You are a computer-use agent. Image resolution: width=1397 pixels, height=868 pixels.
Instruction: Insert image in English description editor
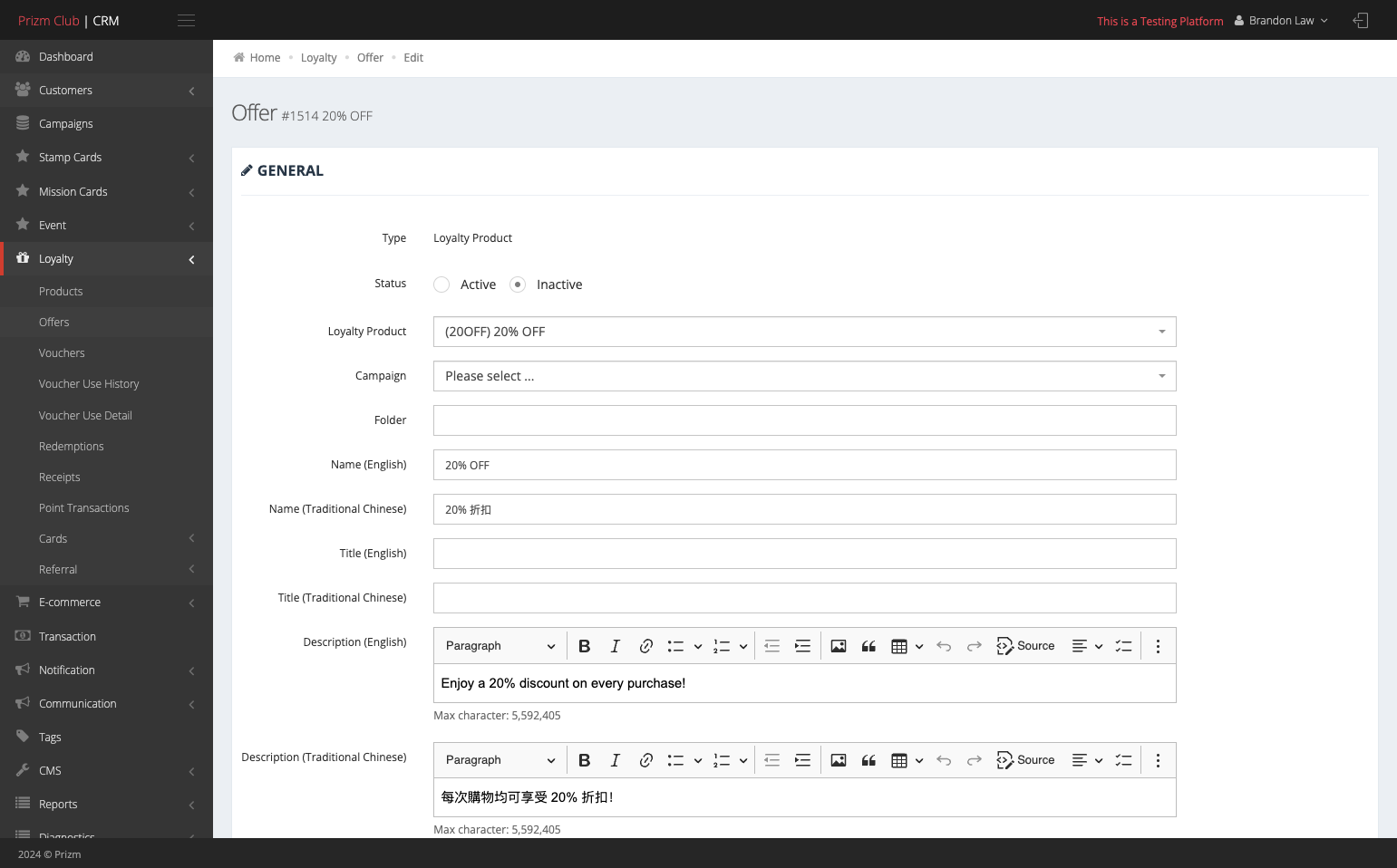[839, 646]
